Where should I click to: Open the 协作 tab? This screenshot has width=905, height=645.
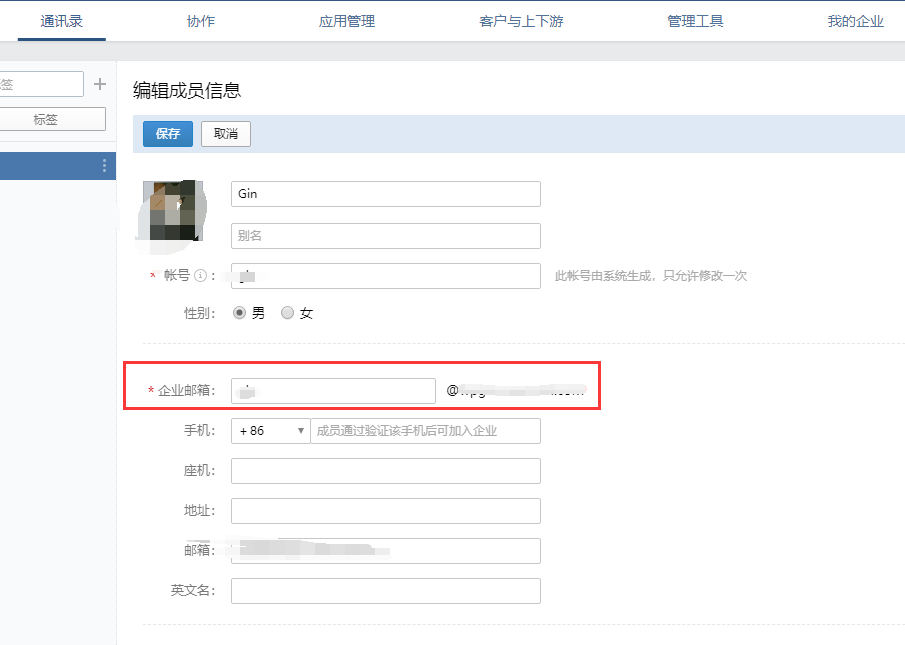click(200, 21)
